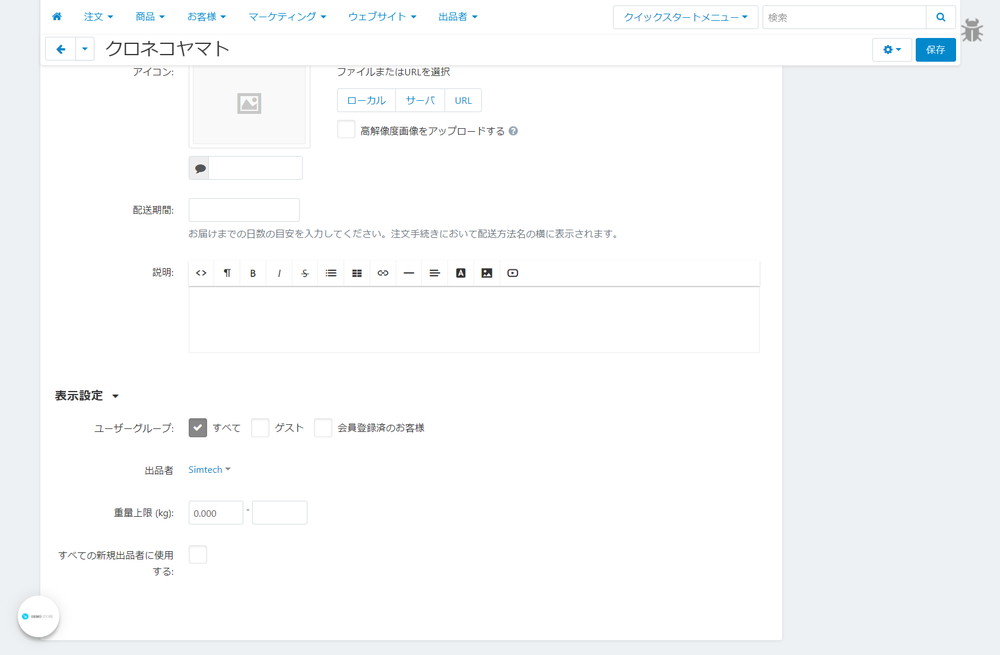1000x655 pixels.
Task: Insert a link in the editor
Action: [383, 273]
